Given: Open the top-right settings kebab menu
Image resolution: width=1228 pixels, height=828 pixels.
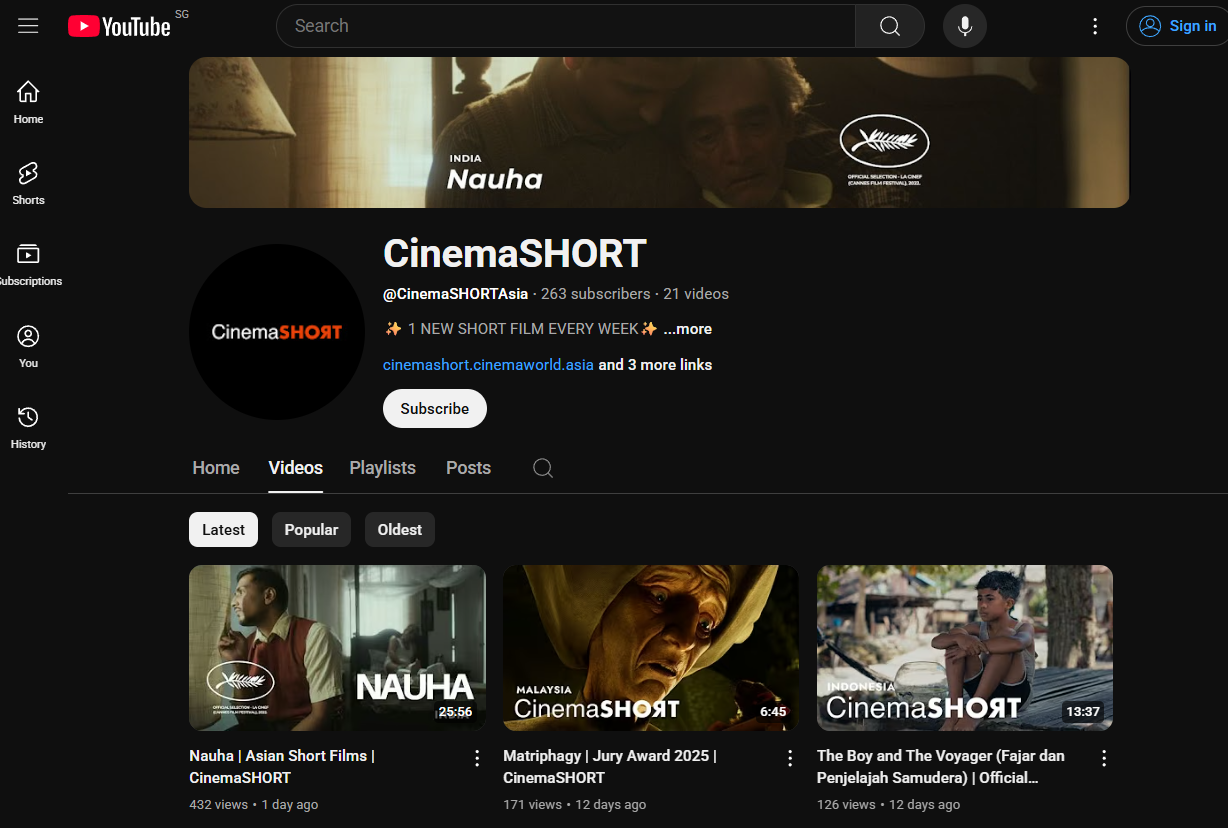Looking at the screenshot, I should [x=1095, y=26].
